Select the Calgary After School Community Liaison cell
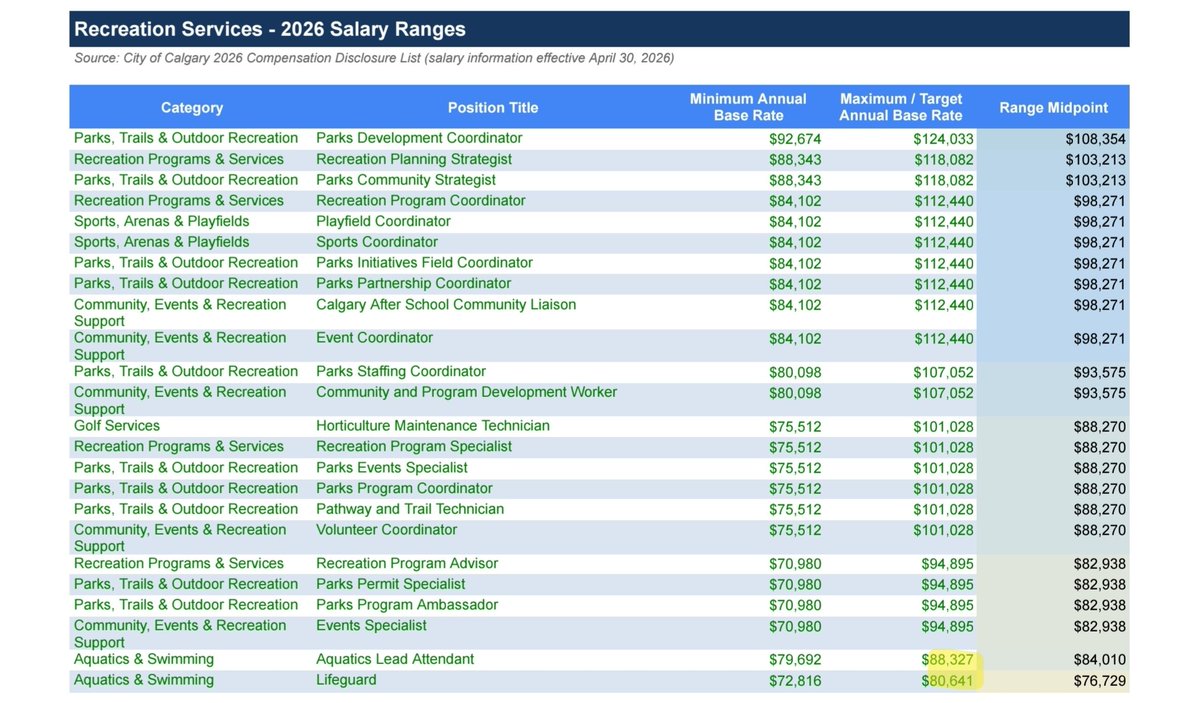This screenshot has width=1200, height=703. click(446, 305)
